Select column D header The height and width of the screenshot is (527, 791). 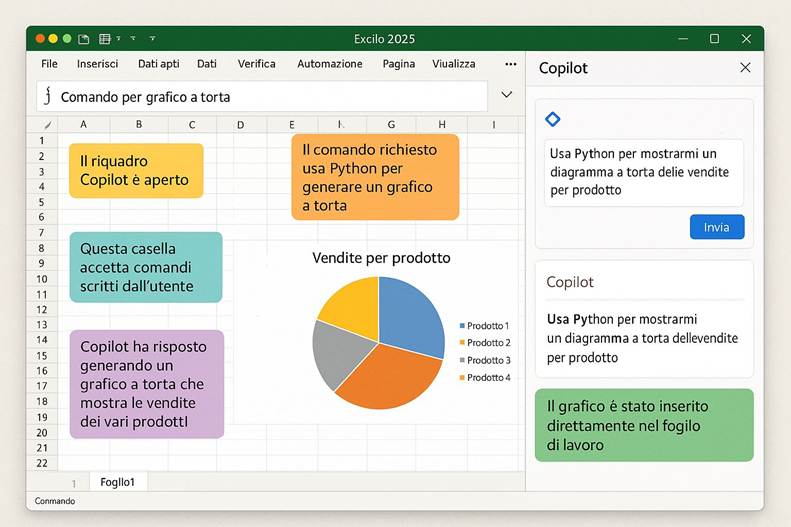tap(241, 125)
